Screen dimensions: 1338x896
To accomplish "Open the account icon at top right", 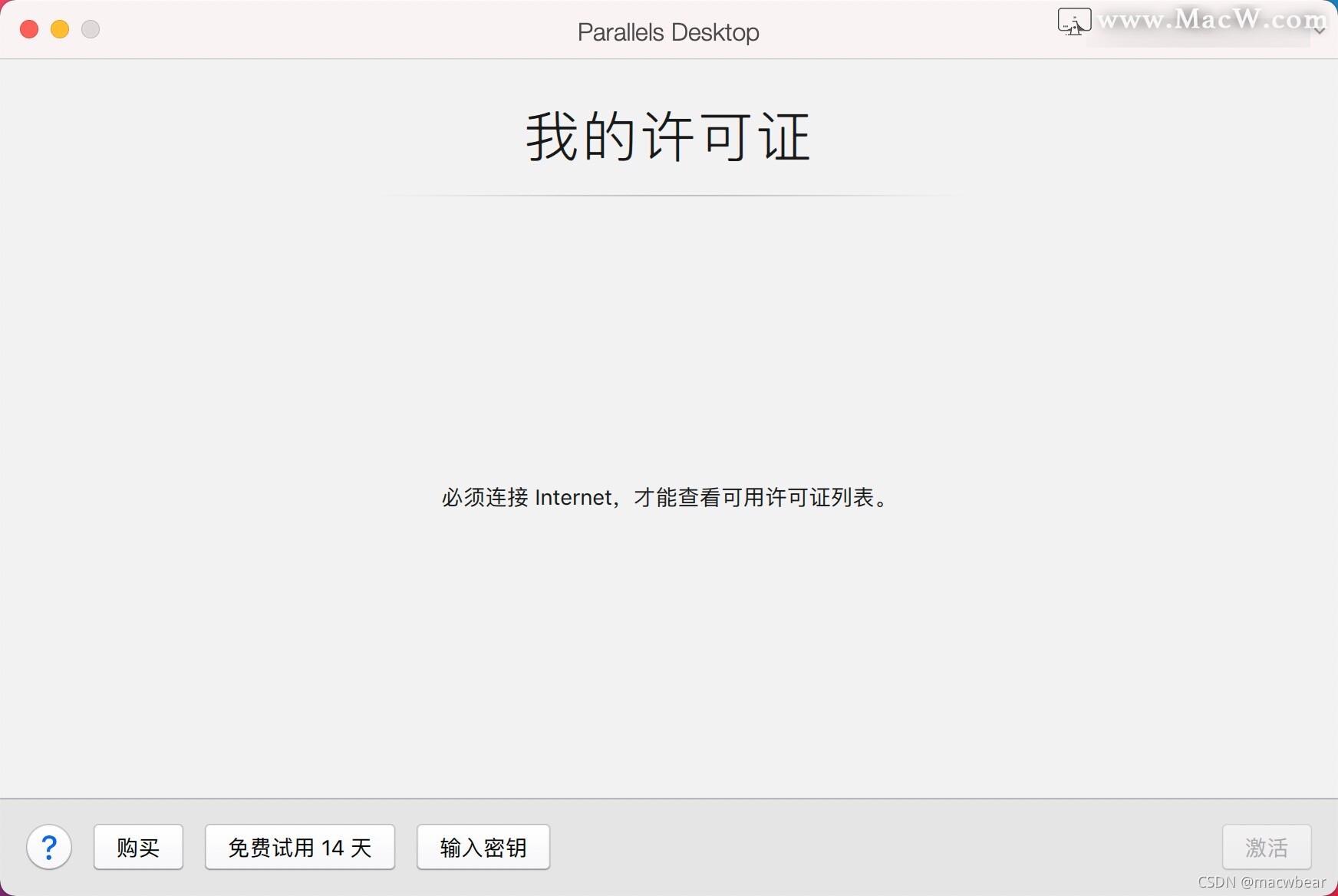I will (1074, 21).
